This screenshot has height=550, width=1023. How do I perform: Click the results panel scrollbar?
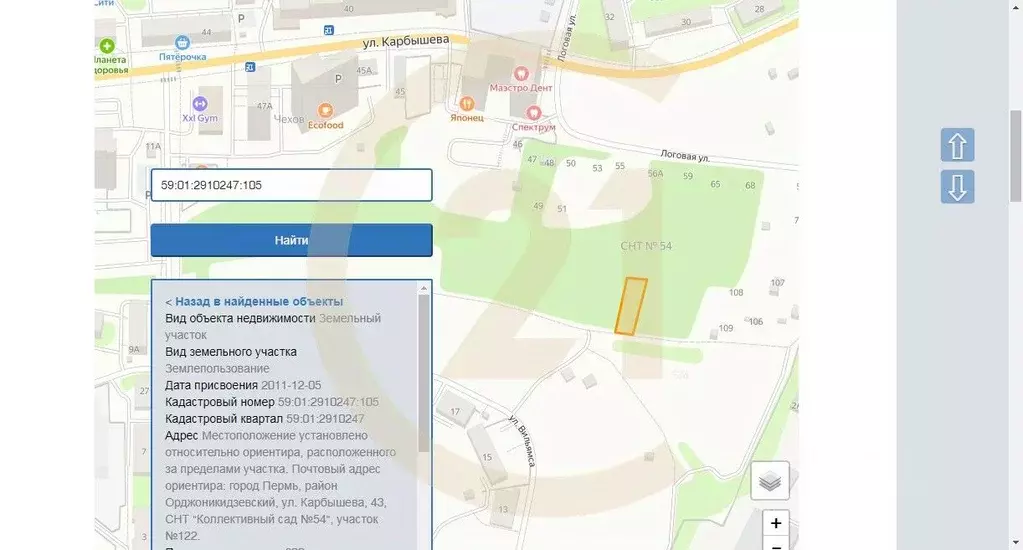pos(424,370)
